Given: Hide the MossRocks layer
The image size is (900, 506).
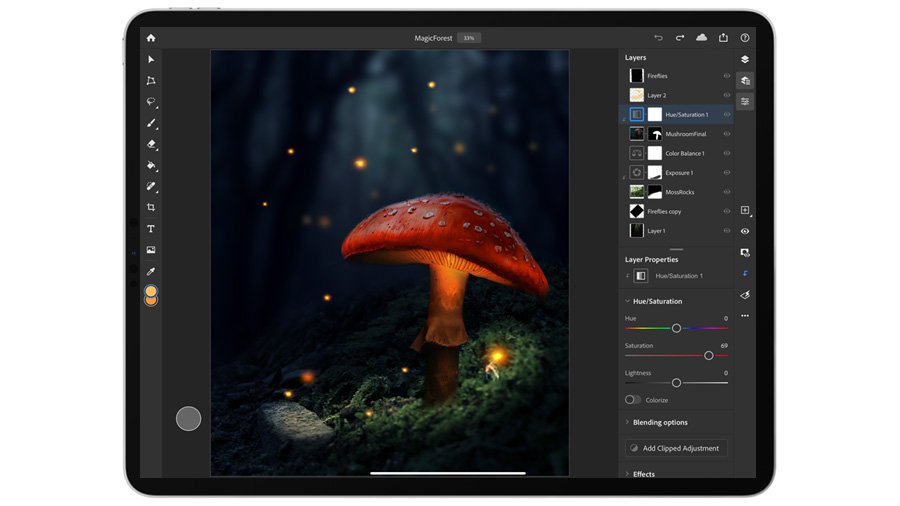Looking at the screenshot, I should [727, 192].
